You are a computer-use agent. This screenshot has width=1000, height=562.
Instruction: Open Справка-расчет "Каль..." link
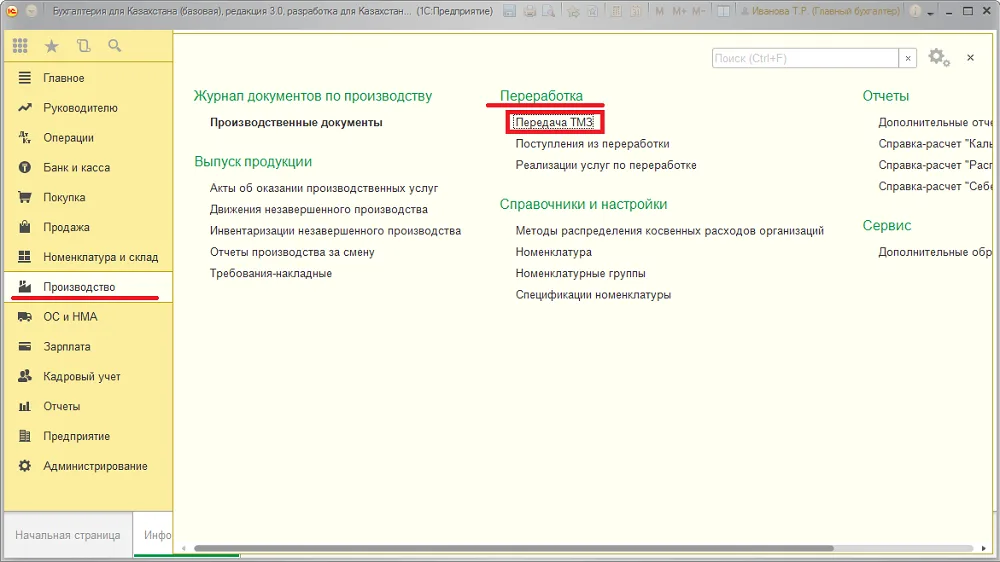coord(935,144)
